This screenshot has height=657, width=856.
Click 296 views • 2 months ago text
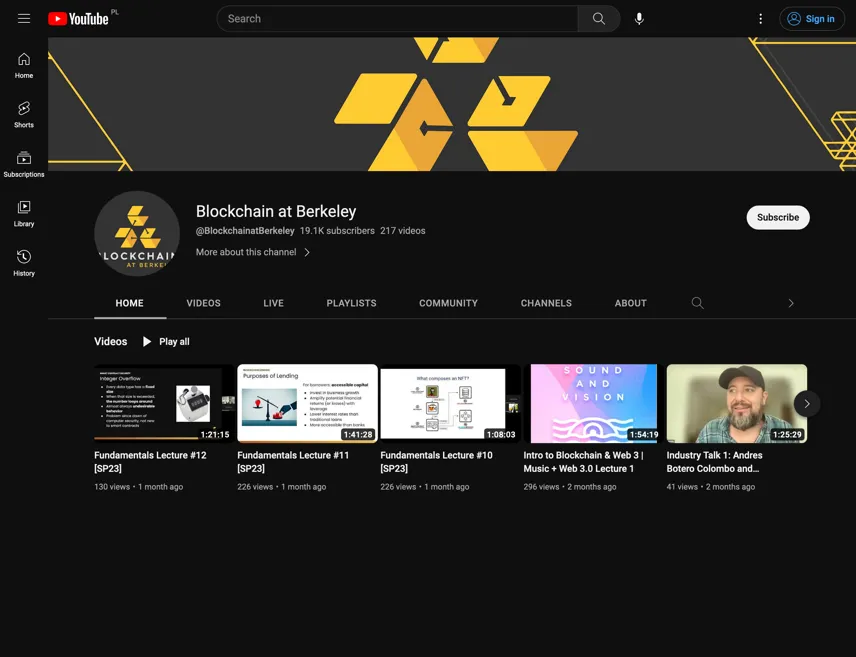tap(570, 487)
